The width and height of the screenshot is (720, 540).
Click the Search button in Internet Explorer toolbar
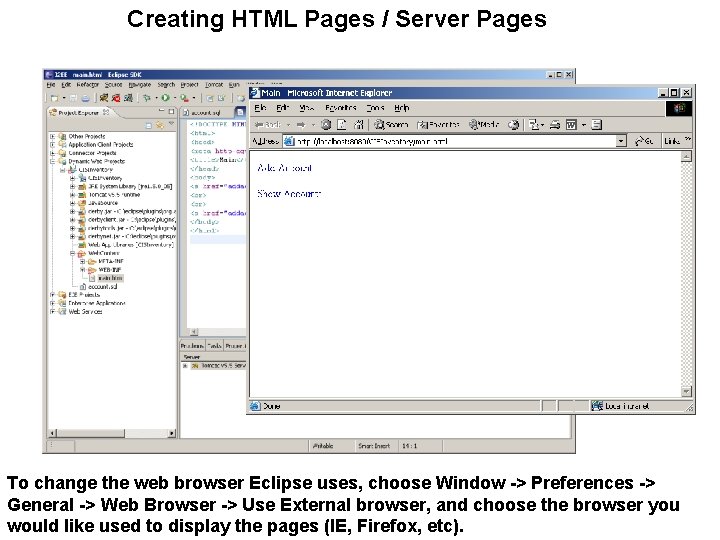(391, 124)
